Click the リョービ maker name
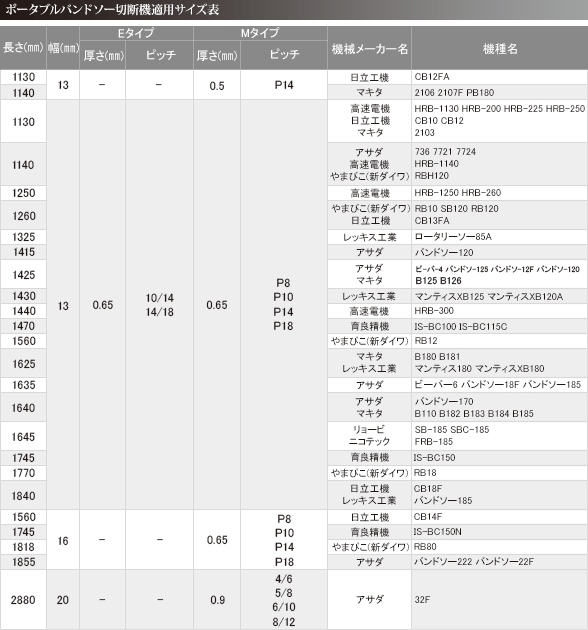 [369, 430]
